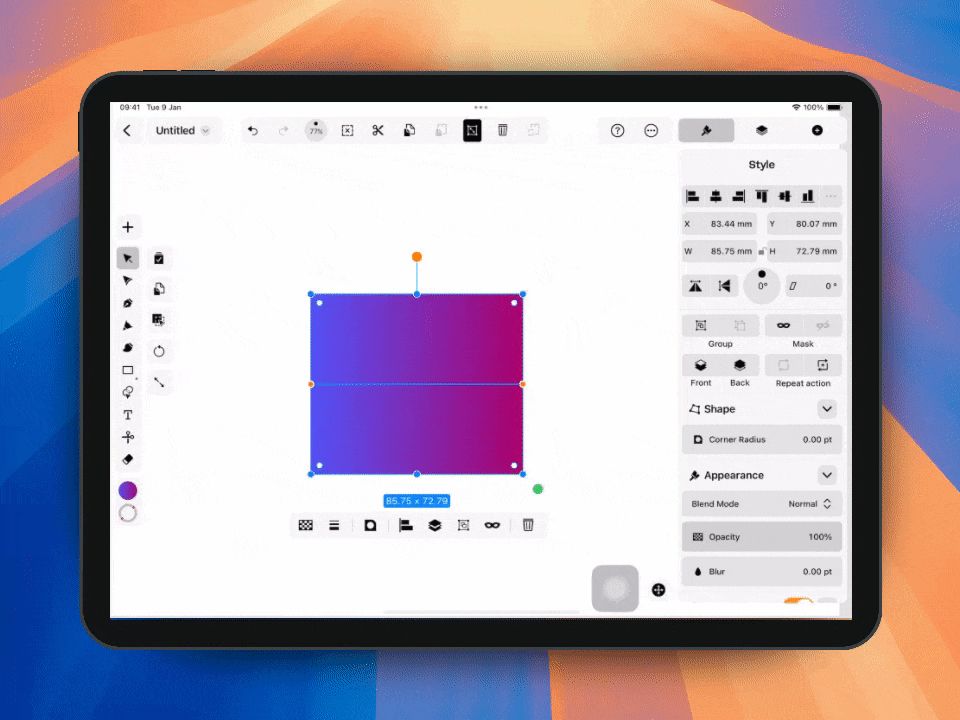
Task: Select the Pen tool
Action: 127,303
